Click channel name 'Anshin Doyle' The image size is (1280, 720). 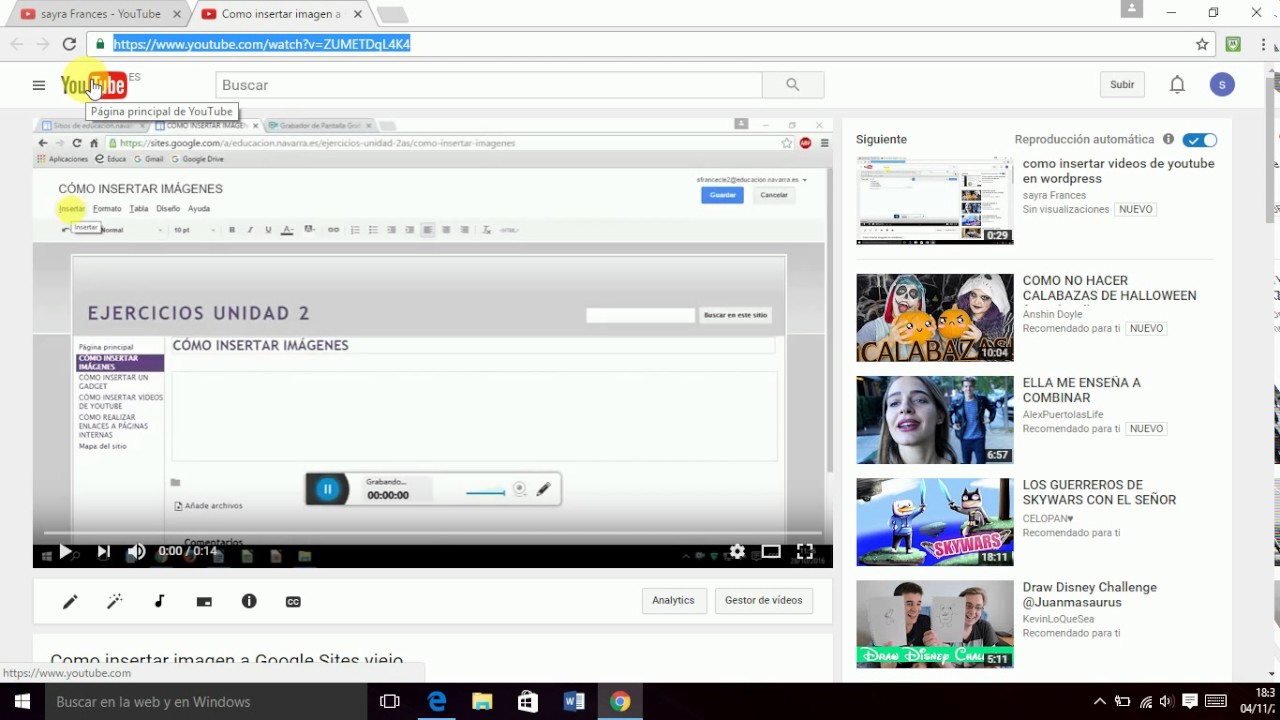pos(1052,314)
